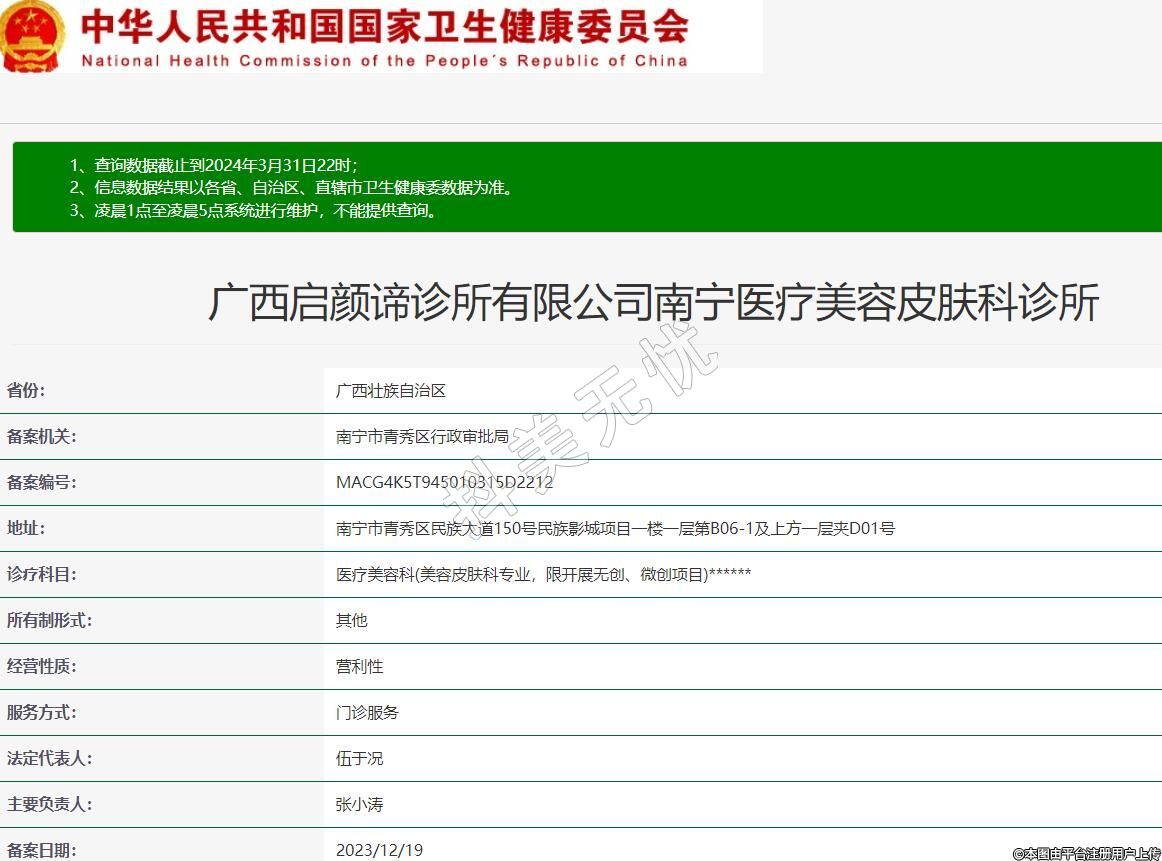1162x861 pixels.
Task: Click the 地址 address value text
Action: click(x=615, y=529)
